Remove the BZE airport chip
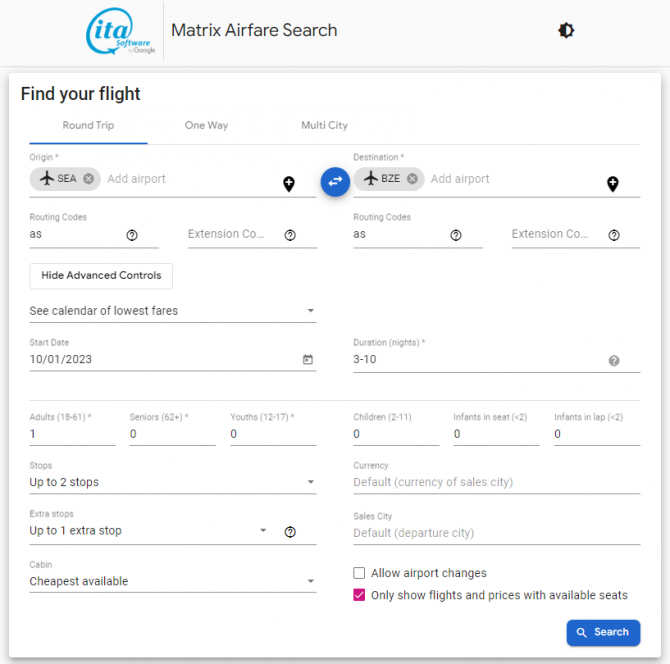 (x=413, y=179)
